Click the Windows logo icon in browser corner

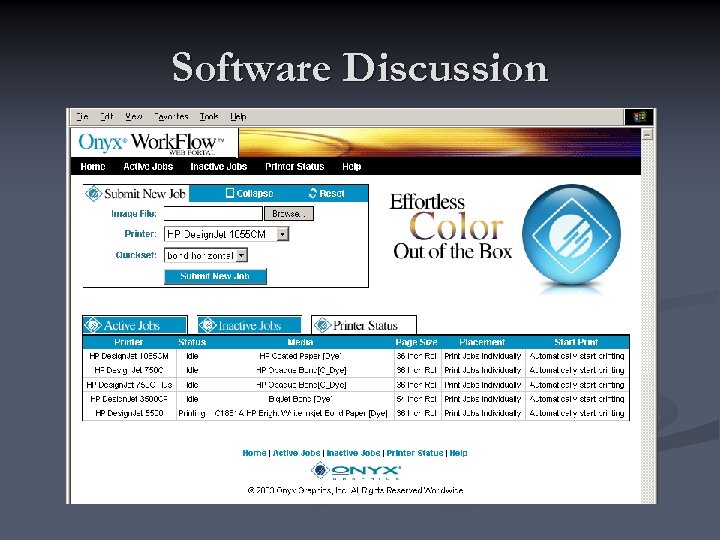tap(639, 117)
